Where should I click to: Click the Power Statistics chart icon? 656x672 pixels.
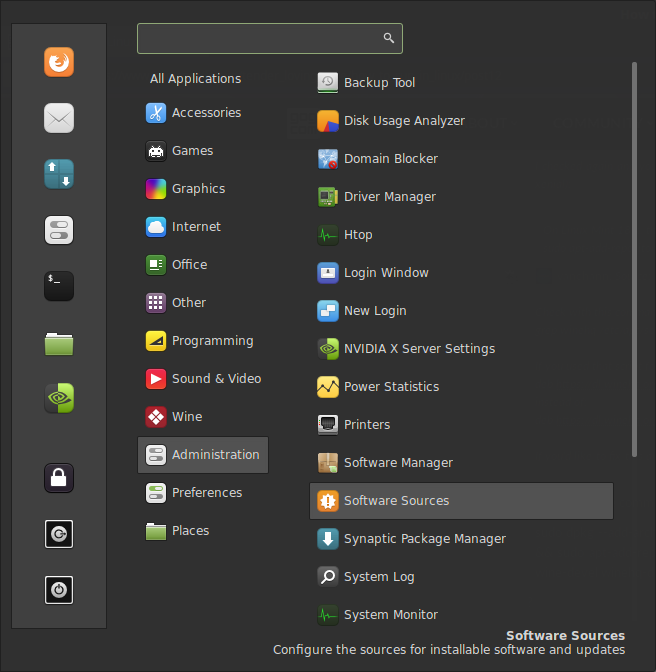click(328, 387)
